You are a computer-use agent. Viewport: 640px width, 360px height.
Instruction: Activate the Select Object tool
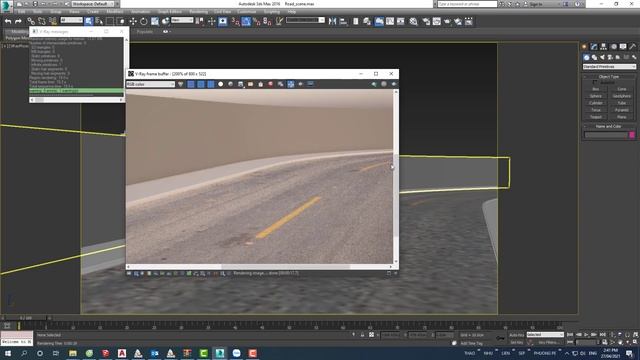(89, 21)
